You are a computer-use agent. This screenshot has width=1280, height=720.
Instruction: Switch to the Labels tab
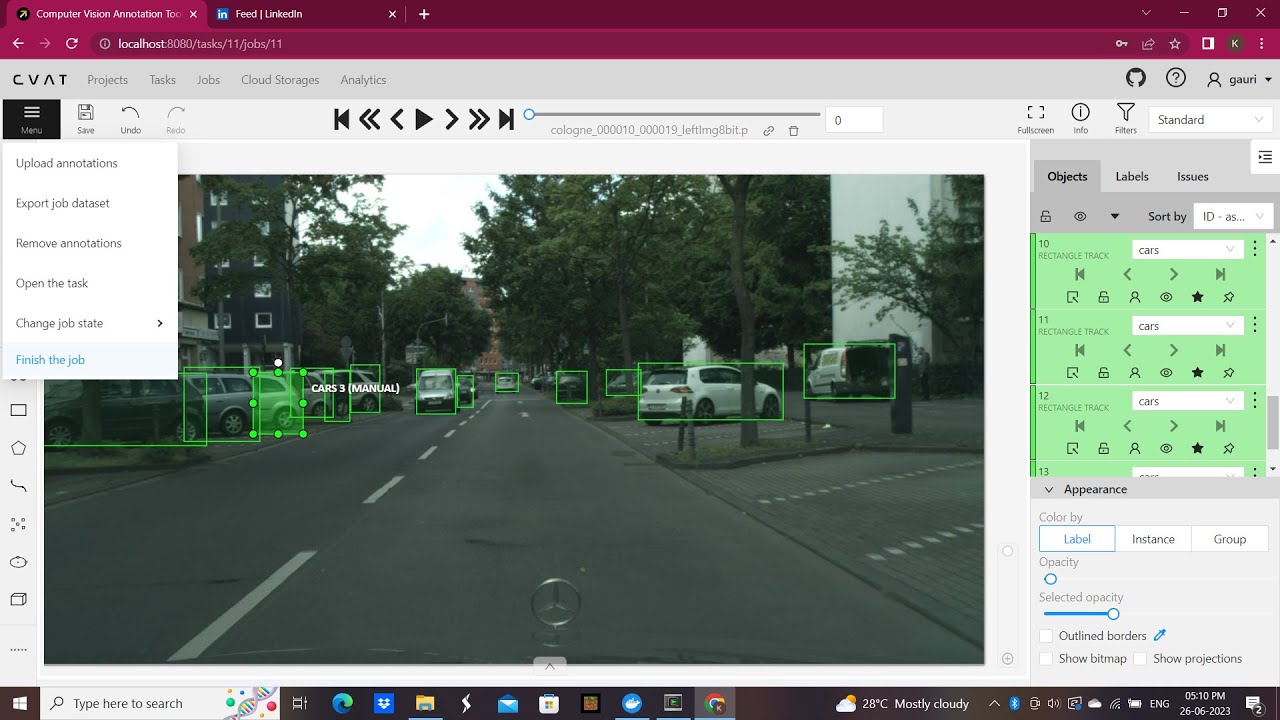pos(1132,176)
